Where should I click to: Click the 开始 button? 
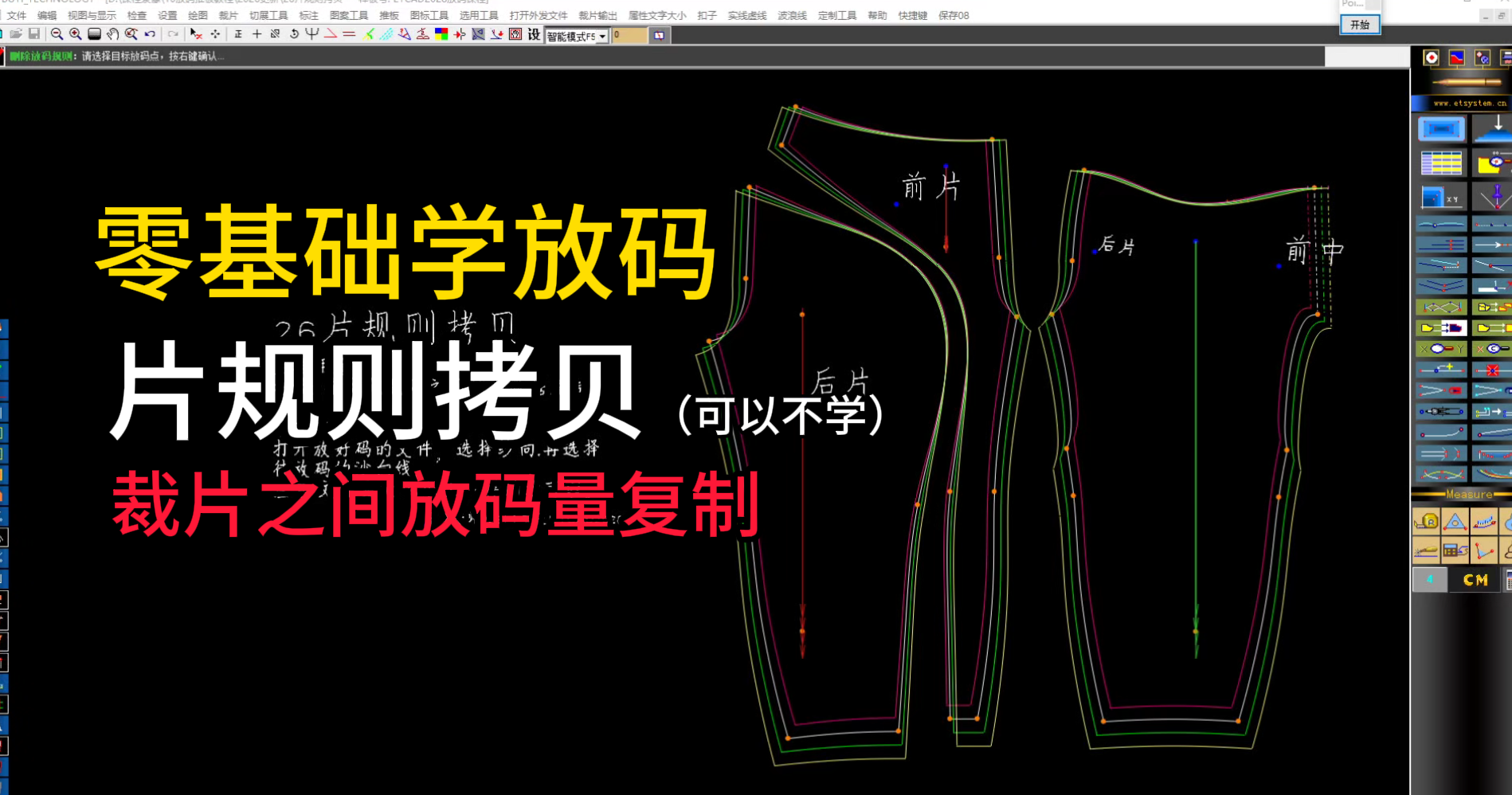[x=1360, y=25]
